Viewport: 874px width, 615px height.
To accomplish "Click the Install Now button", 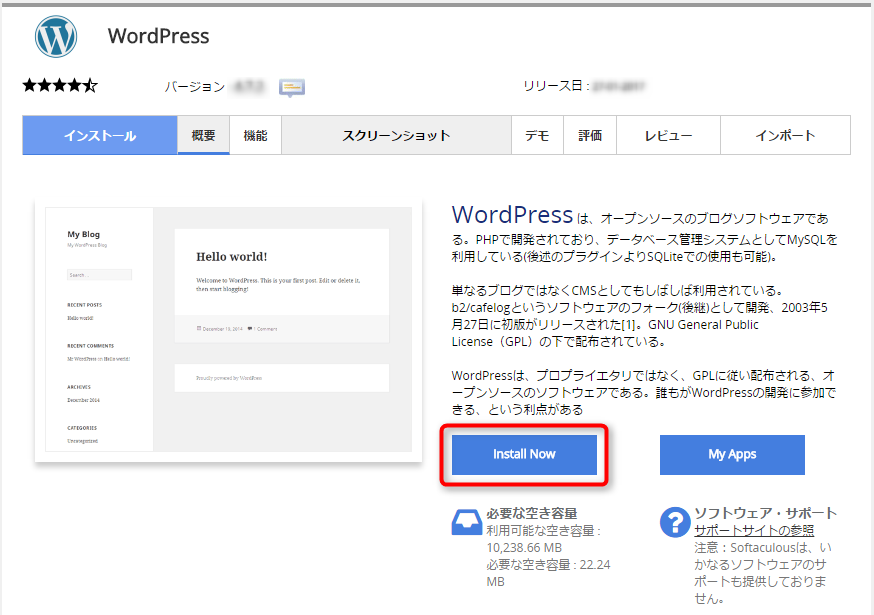I will point(524,454).
